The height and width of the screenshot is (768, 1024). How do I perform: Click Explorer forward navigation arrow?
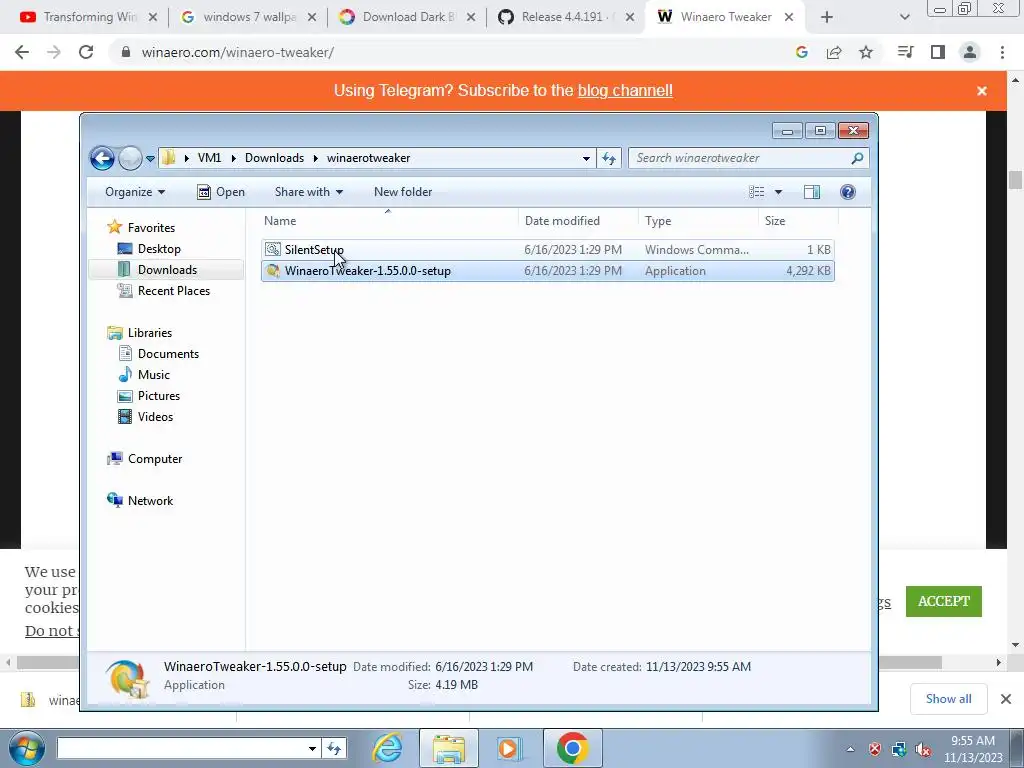(x=130, y=158)
